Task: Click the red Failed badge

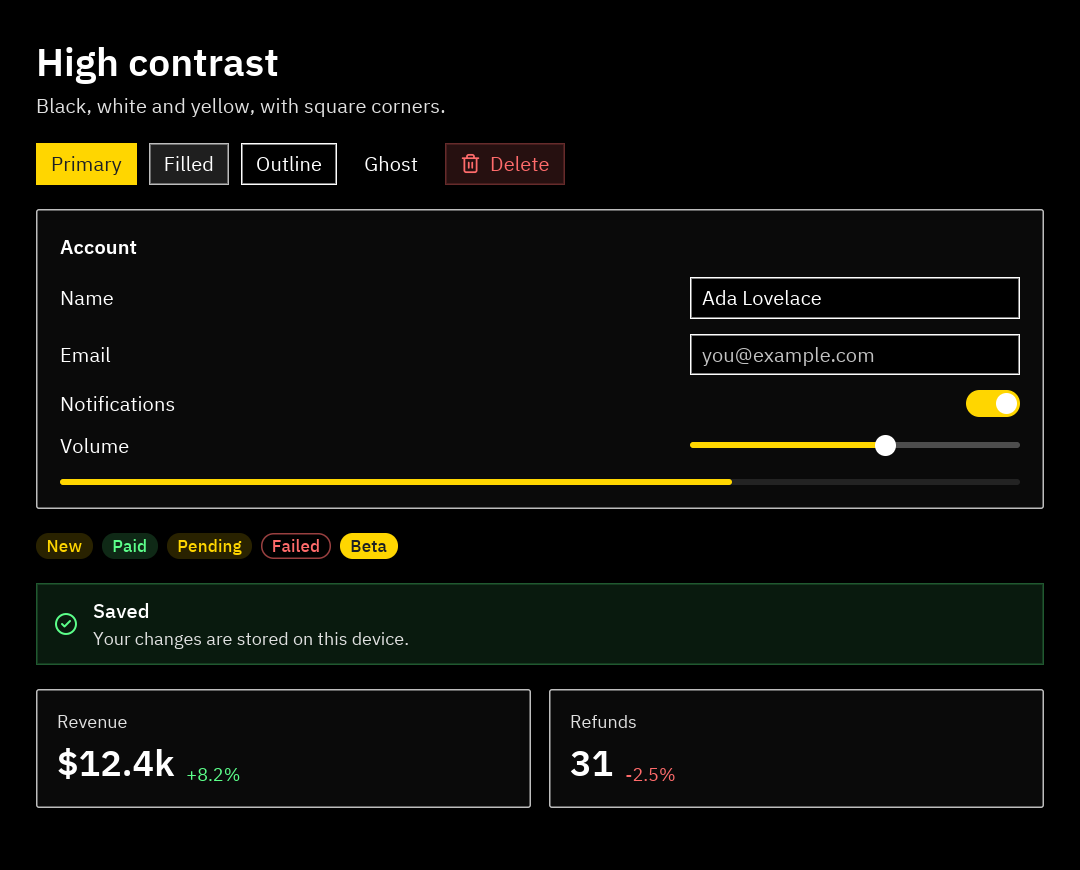Action: (x=295, y=546)
